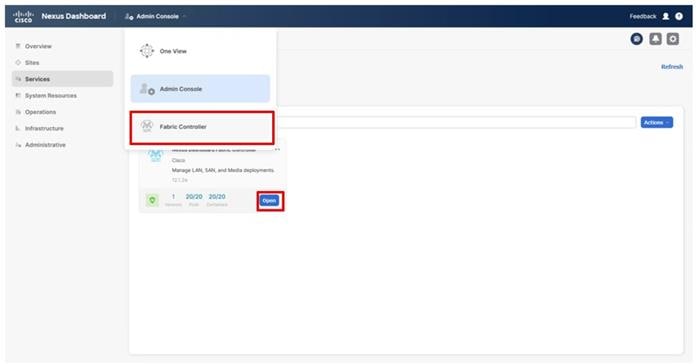Select Fabric Controller in the switcher menu

pos(202,127)
